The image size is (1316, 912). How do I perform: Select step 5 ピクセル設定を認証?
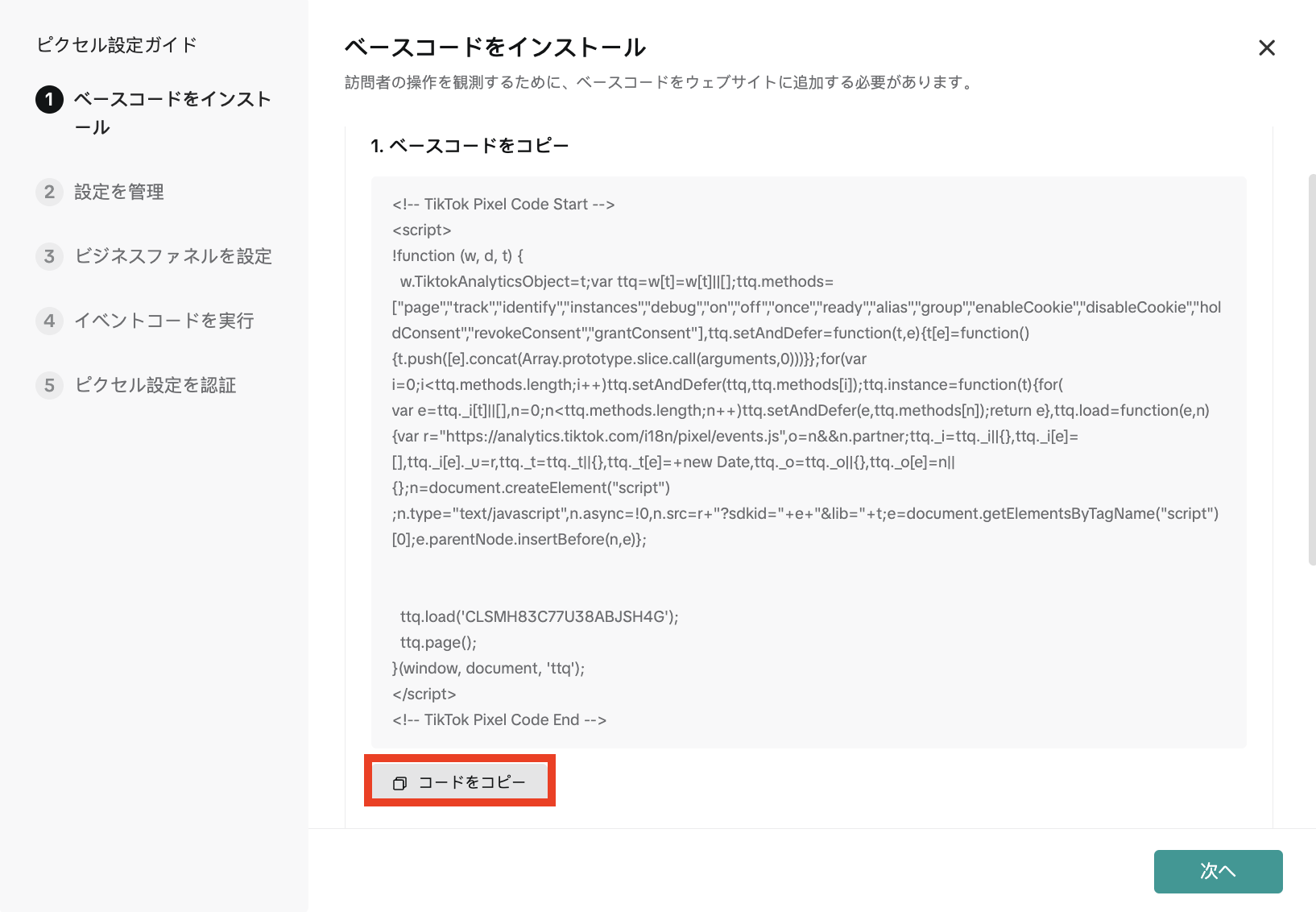[x=136, y=385]
